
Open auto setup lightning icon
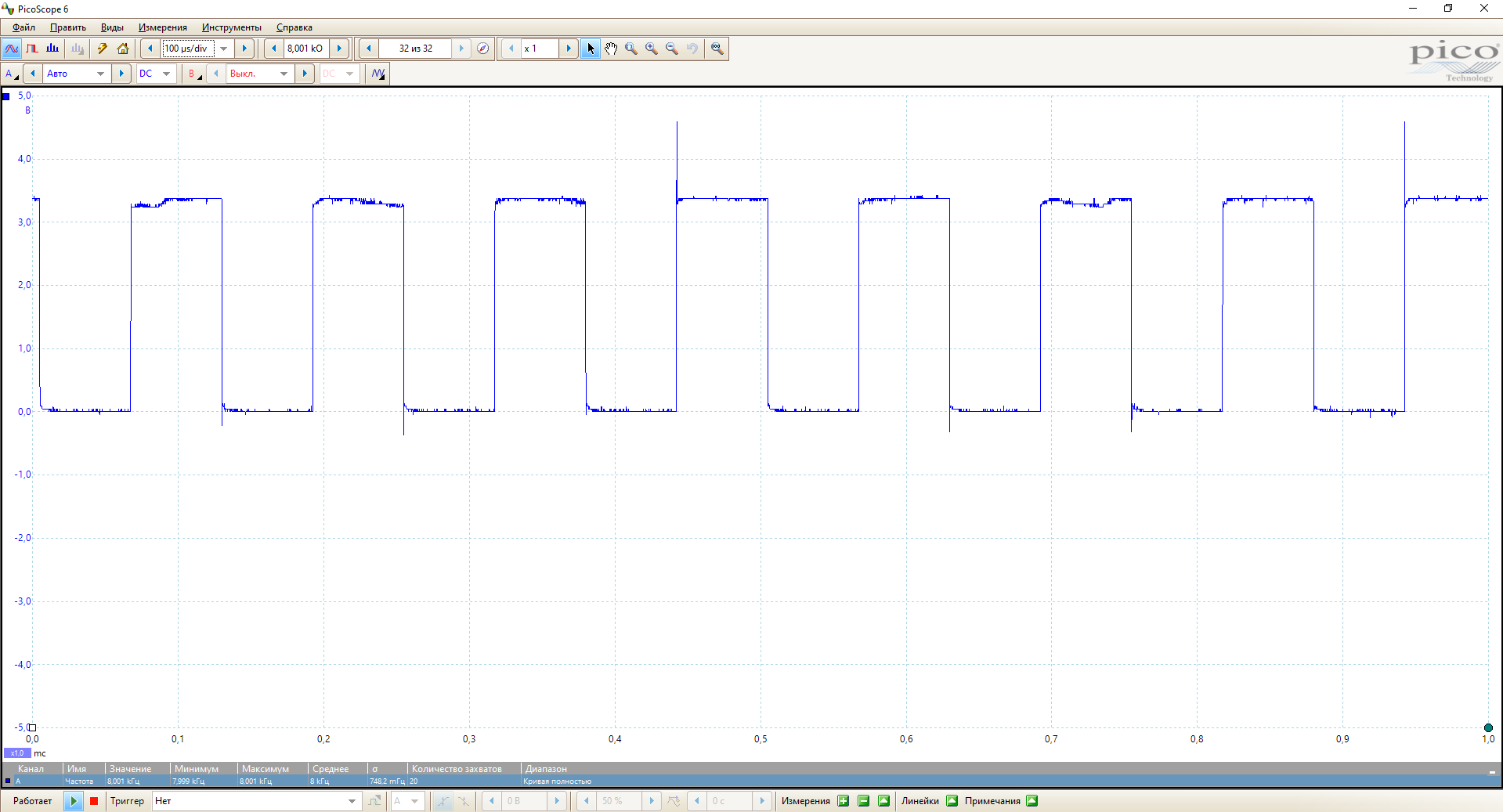point(103,49)
